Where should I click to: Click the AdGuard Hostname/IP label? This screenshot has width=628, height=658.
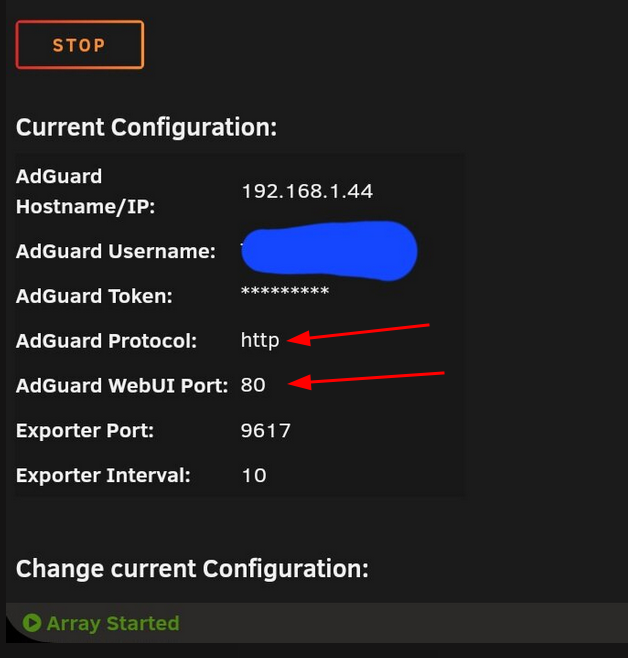click(86, 191)
